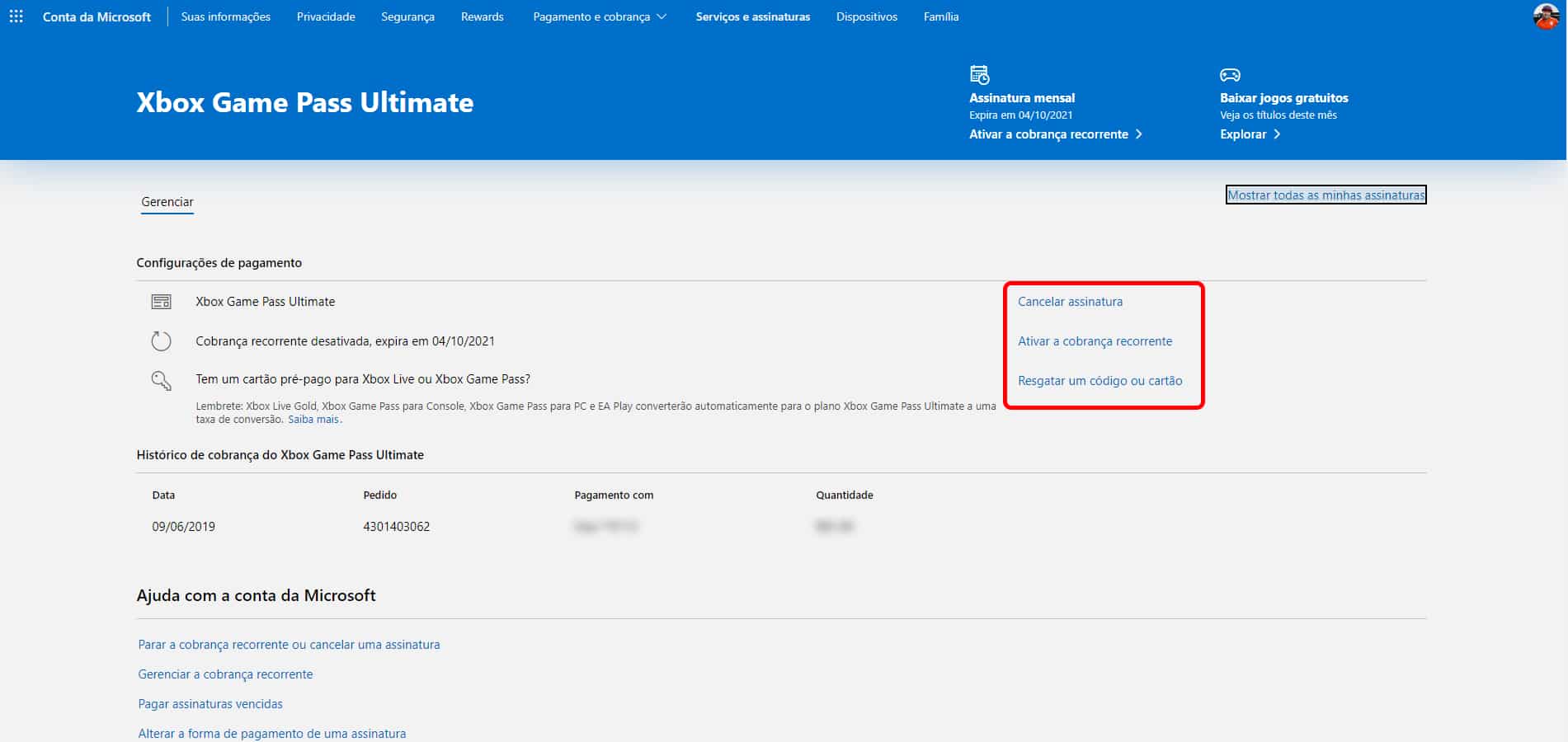The width and height of the screenshot is (1568, 742).
Task: Open the Suas informações menu item
Action: click(x=226, y=16)
